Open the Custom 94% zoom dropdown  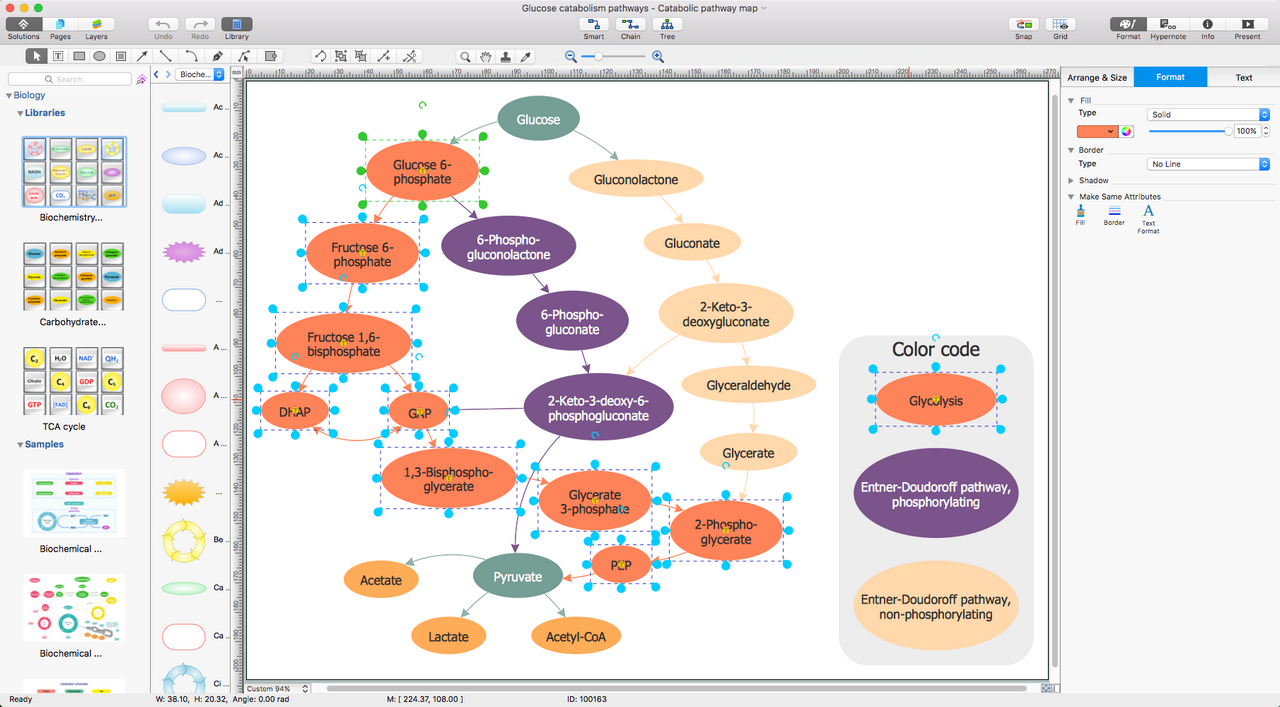[x=277, y=689]
